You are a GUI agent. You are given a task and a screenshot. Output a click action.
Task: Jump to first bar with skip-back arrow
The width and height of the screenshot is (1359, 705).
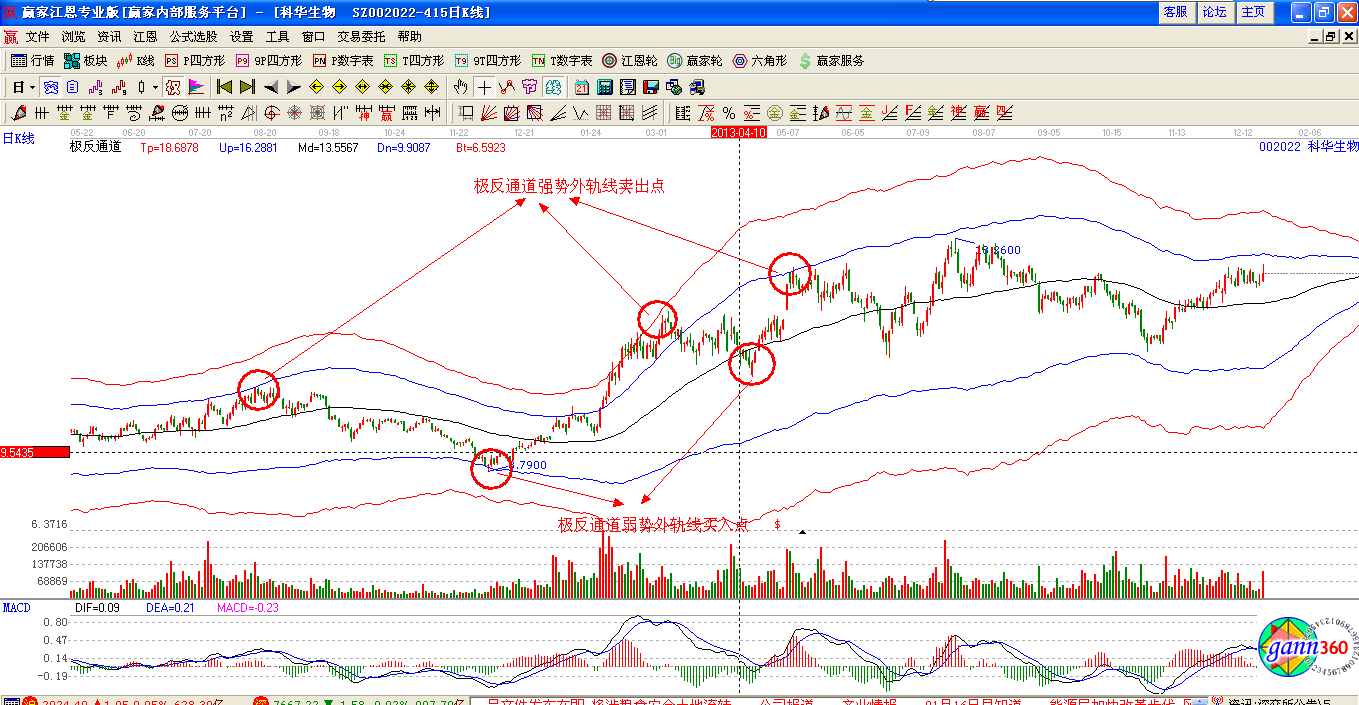pos(225,87)
